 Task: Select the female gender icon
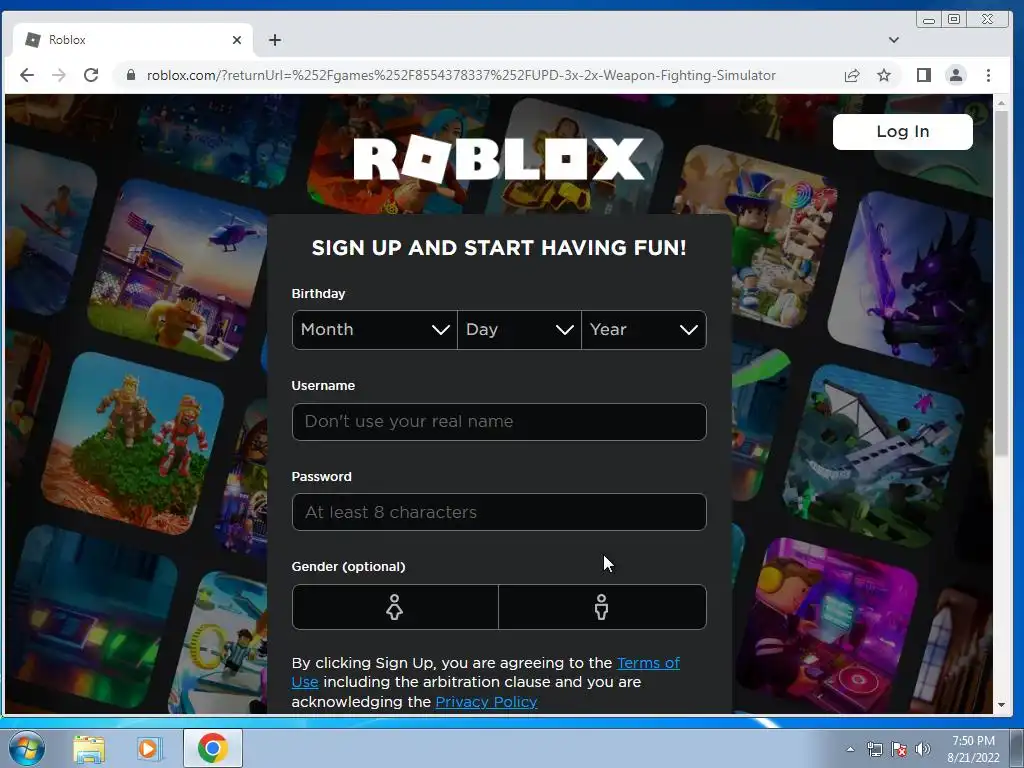(x=395, y=607)
